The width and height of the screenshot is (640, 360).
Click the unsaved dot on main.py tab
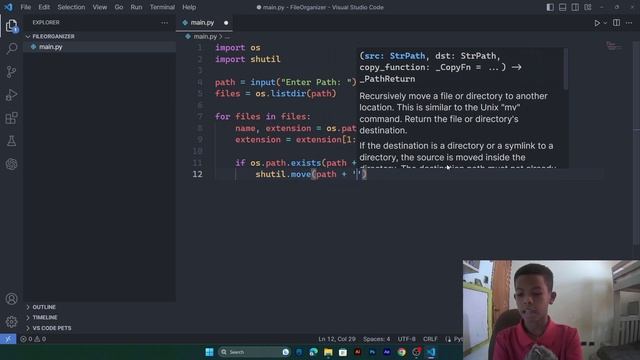226,23
